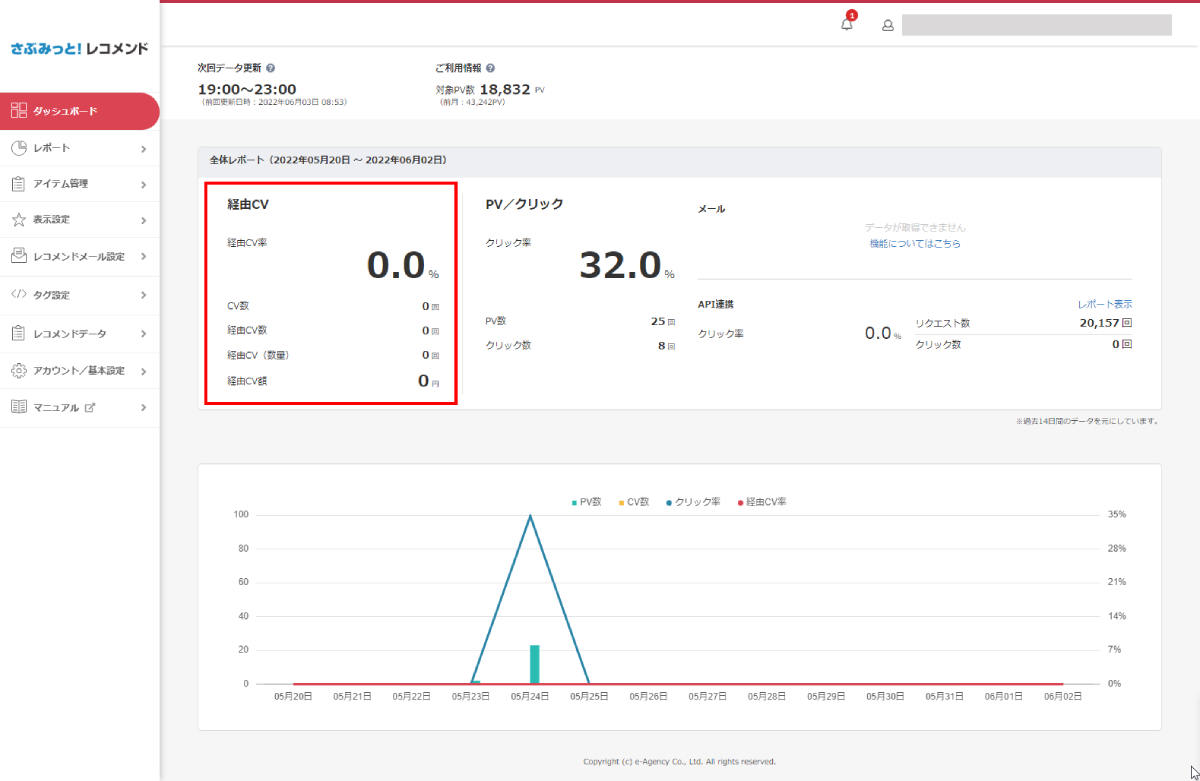This screenshot has width=1200, height=781.
Task: Toggle the CV数 legend swatch
Action: click(x=621, y=502)
